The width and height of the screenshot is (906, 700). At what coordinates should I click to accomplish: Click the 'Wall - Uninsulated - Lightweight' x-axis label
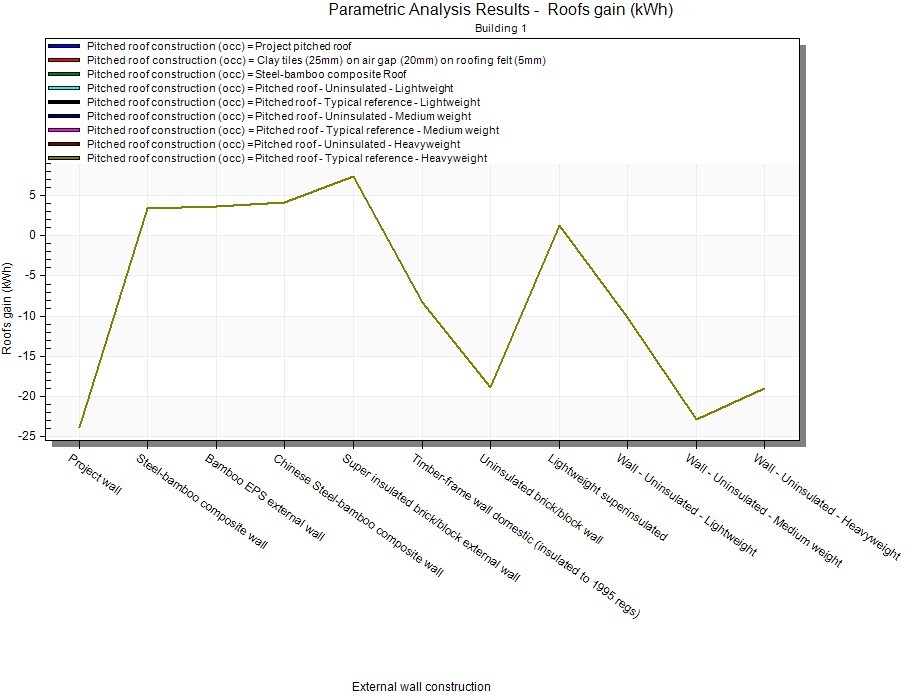(686, 505)
